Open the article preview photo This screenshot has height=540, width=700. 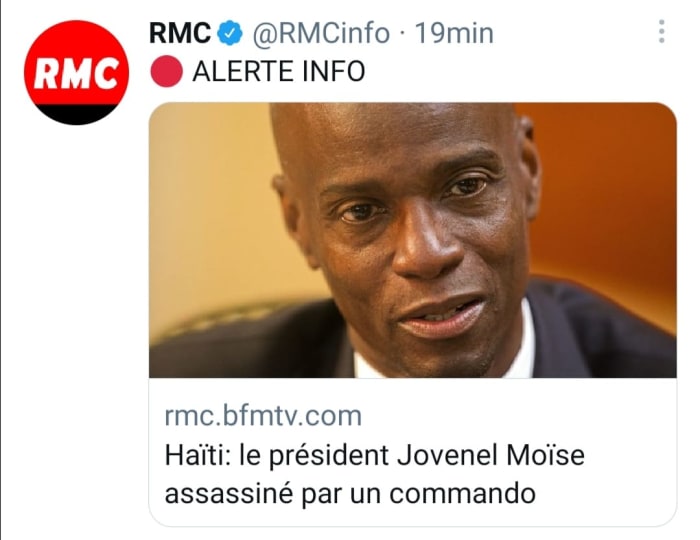(413, 240)
